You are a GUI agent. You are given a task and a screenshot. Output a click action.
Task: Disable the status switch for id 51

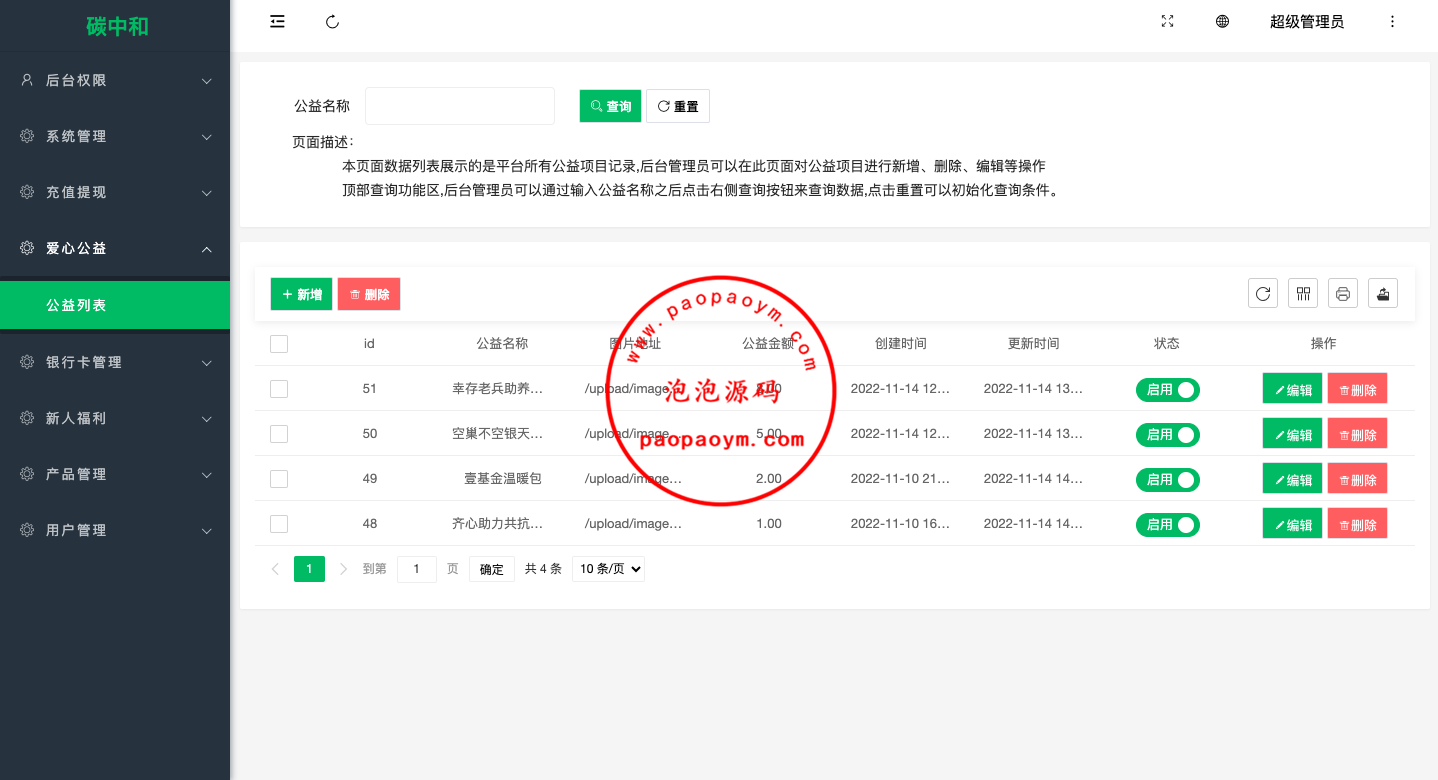pos(1167,390)
